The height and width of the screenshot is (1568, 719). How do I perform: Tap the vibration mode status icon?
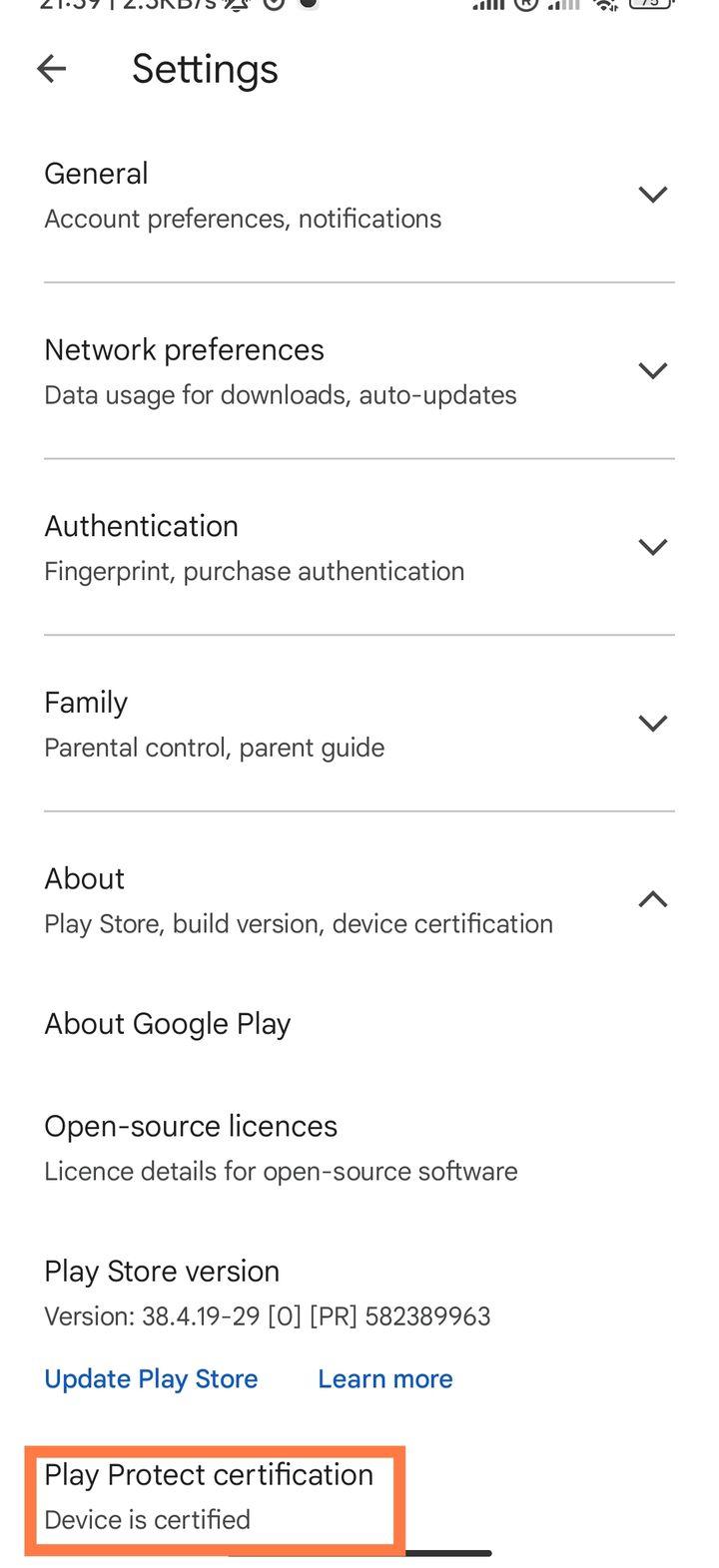pos(232,8)
